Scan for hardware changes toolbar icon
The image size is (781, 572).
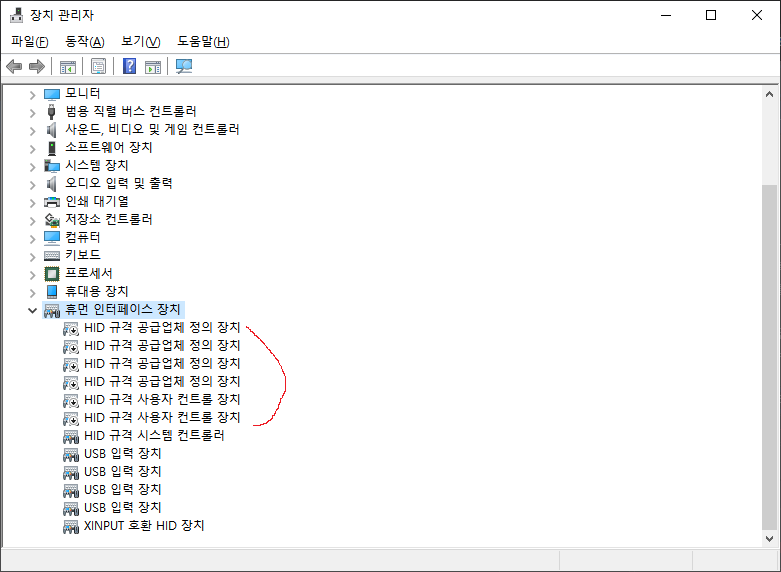coord(184,66)
